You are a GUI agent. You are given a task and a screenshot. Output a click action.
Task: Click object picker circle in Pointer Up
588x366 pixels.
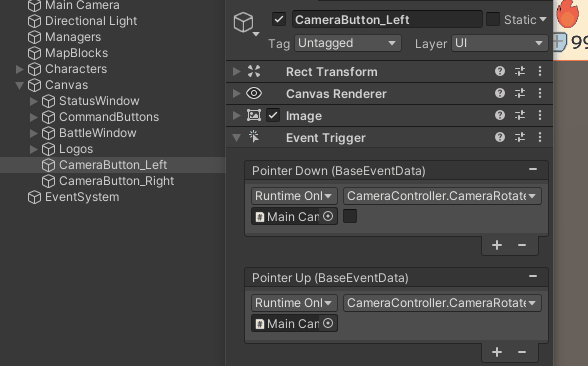click(x=328, y=323)
